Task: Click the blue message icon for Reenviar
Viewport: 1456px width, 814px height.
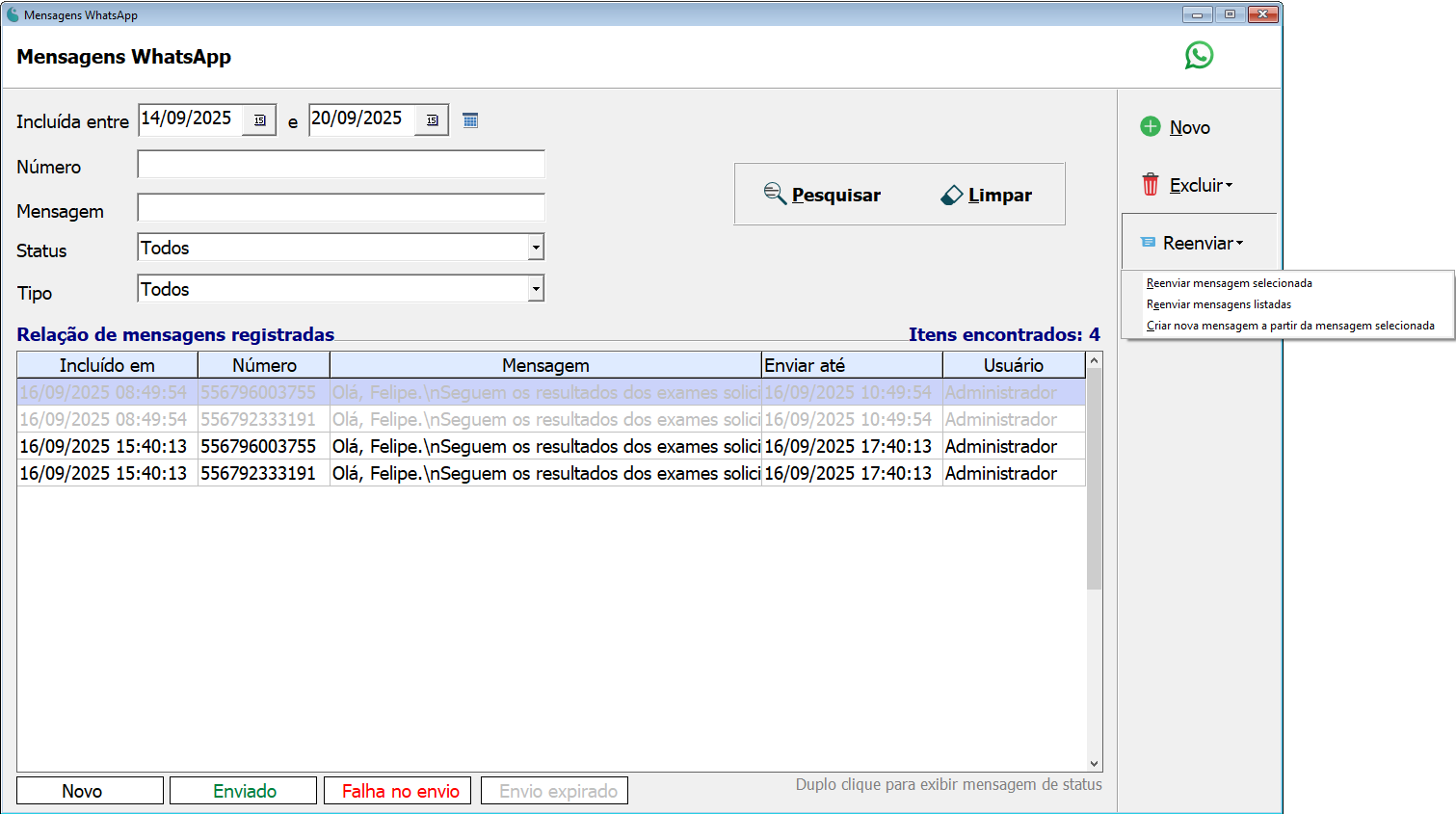Action: [1148, 242]
